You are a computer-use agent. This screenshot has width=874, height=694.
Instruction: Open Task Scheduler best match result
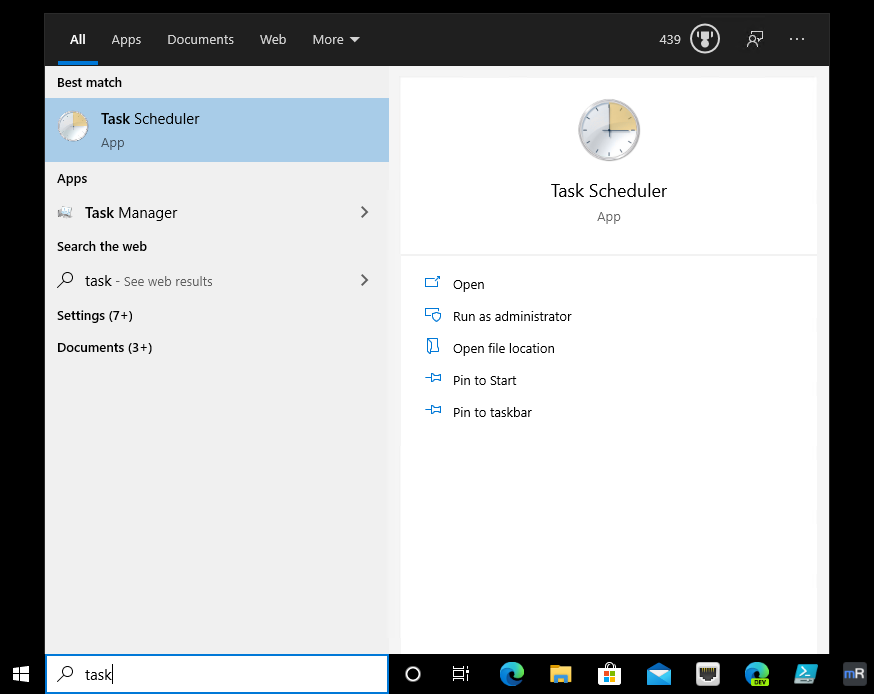click(217, 130)
